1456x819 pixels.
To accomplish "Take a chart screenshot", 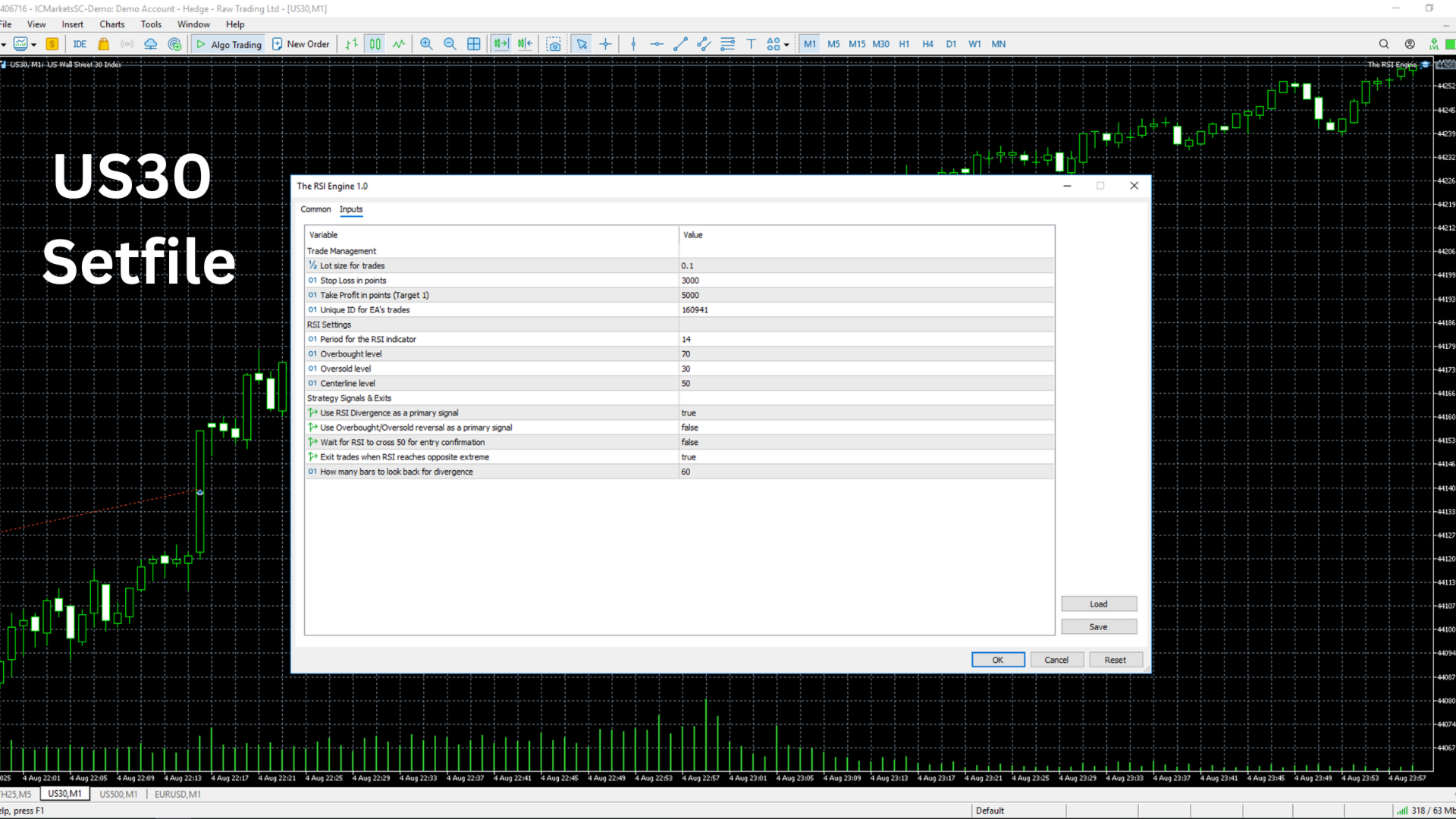I will pos(554,44).
